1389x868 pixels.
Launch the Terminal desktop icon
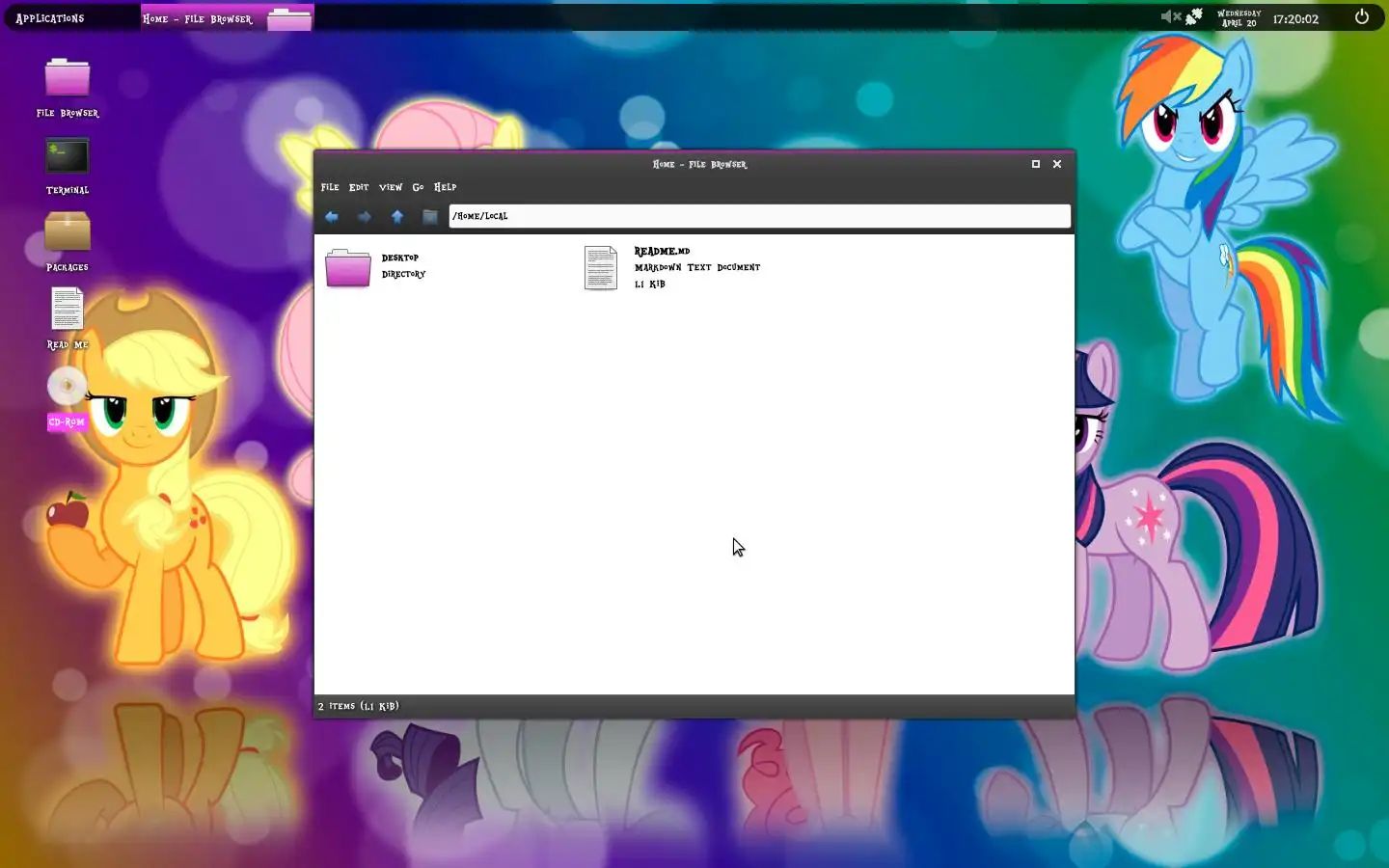pyautogui.click(x=68, y=155)
